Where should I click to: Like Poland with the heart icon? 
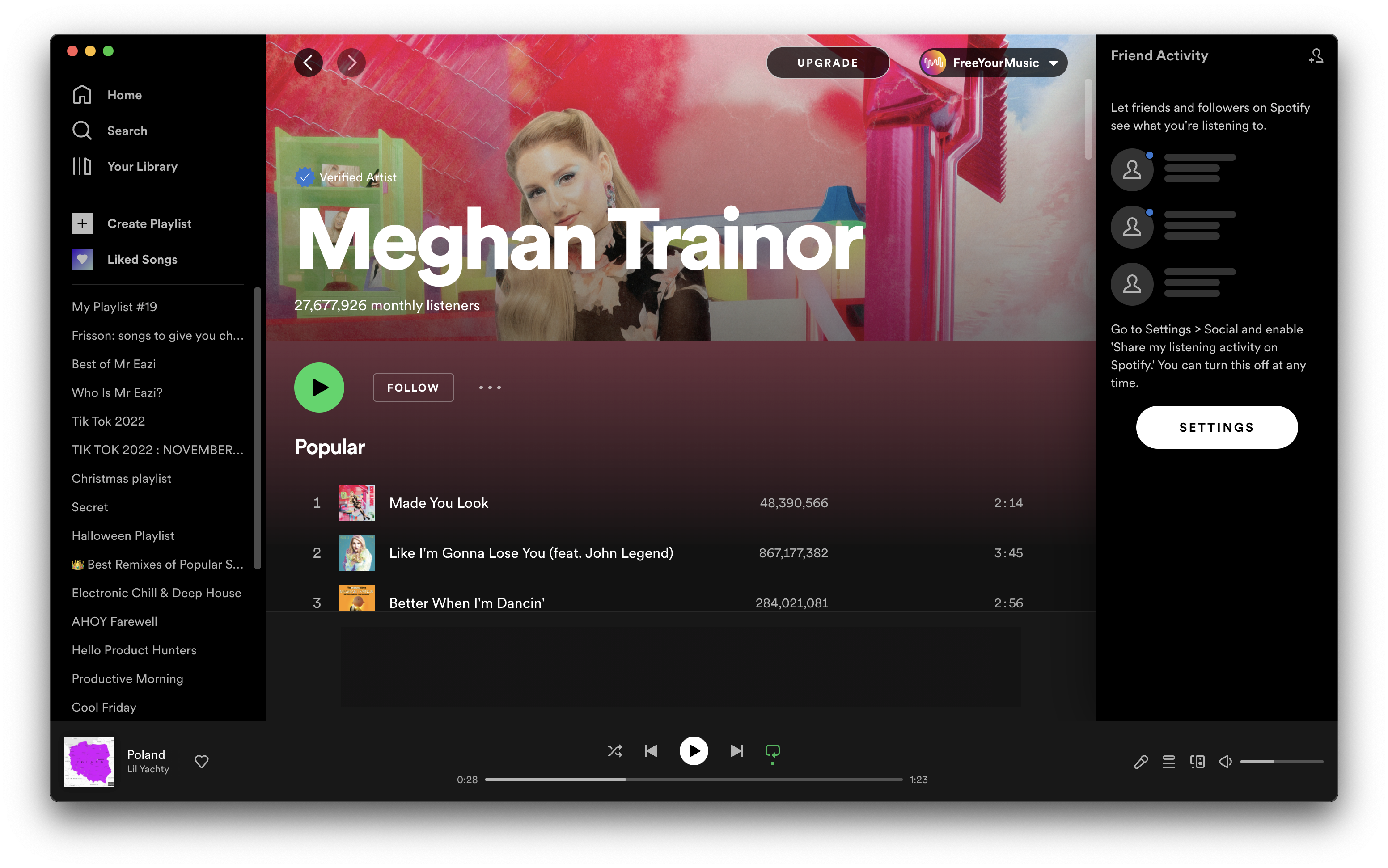point(202,761)
